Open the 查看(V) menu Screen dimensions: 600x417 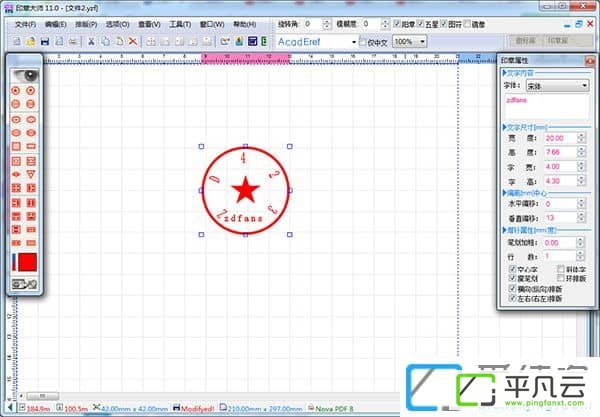click(149, 24)
